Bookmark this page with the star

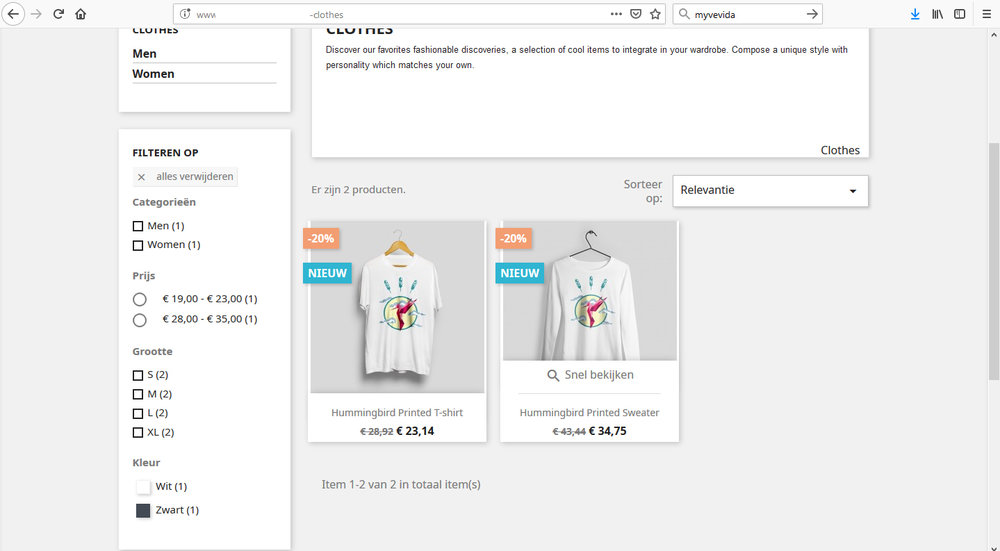pyautogui.click(x=655, y=14)
